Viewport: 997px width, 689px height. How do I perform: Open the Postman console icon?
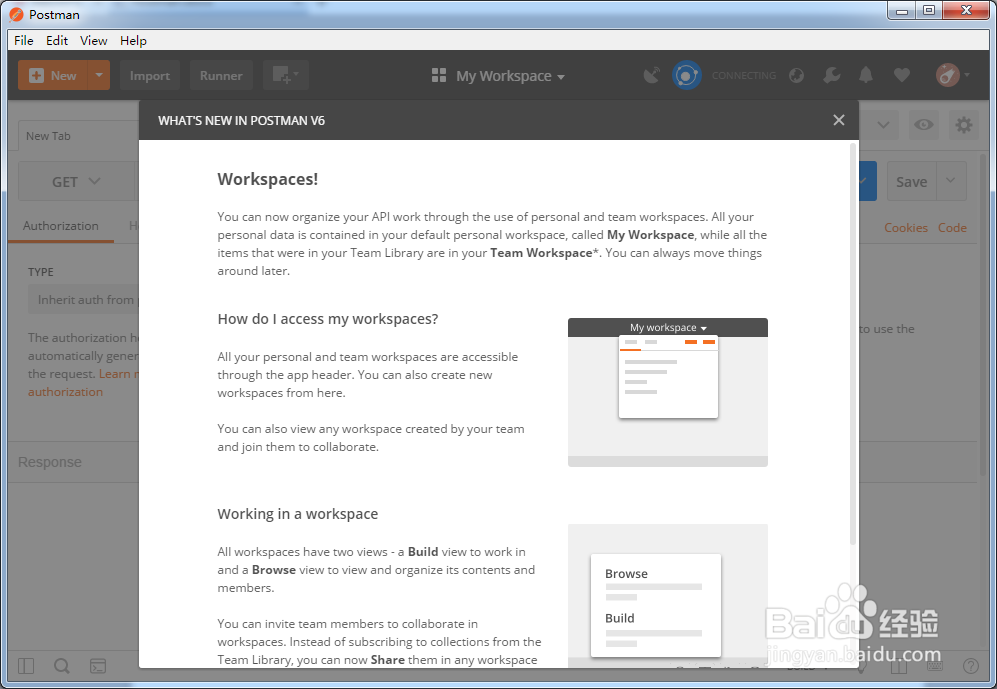pyautogui.click(x=98, y=666)
